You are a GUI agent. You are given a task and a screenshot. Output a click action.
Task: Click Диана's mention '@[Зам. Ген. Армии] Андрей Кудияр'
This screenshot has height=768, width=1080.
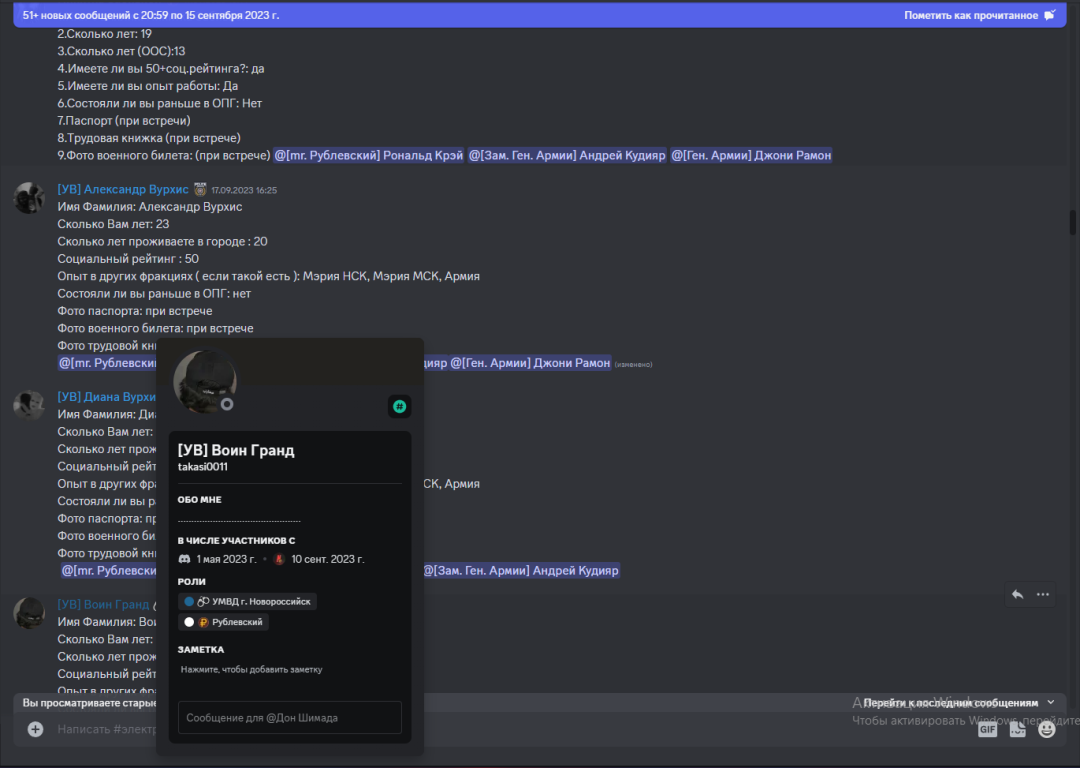(520, 571)
